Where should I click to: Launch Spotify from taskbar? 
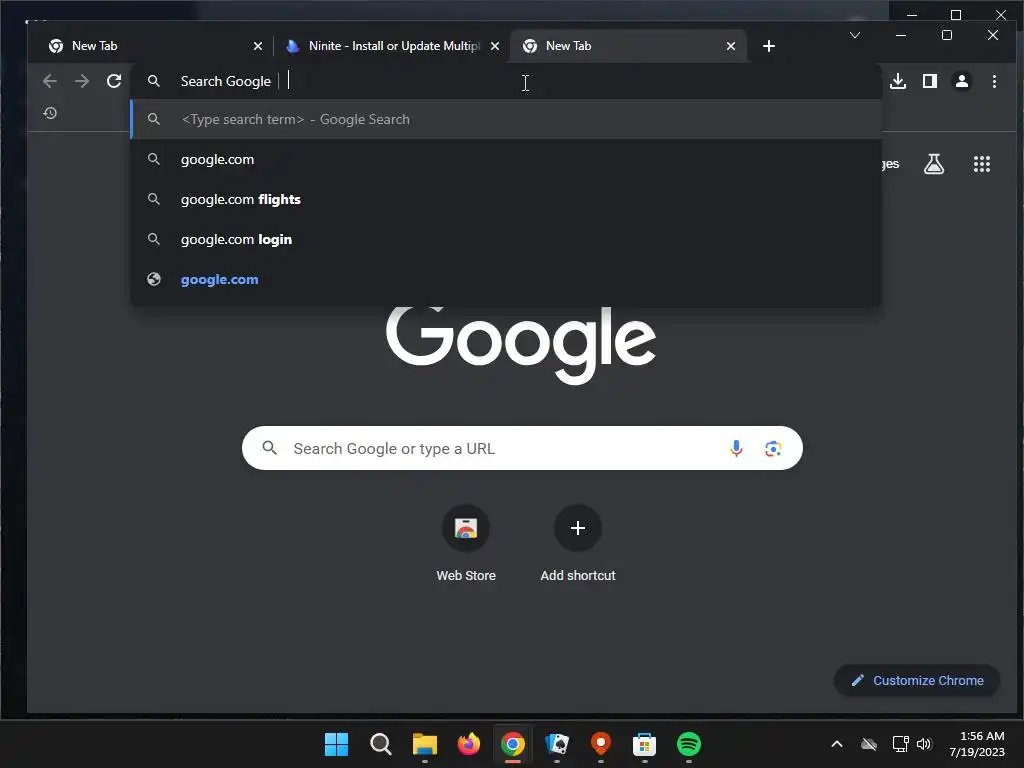click(x=689, y=744)
